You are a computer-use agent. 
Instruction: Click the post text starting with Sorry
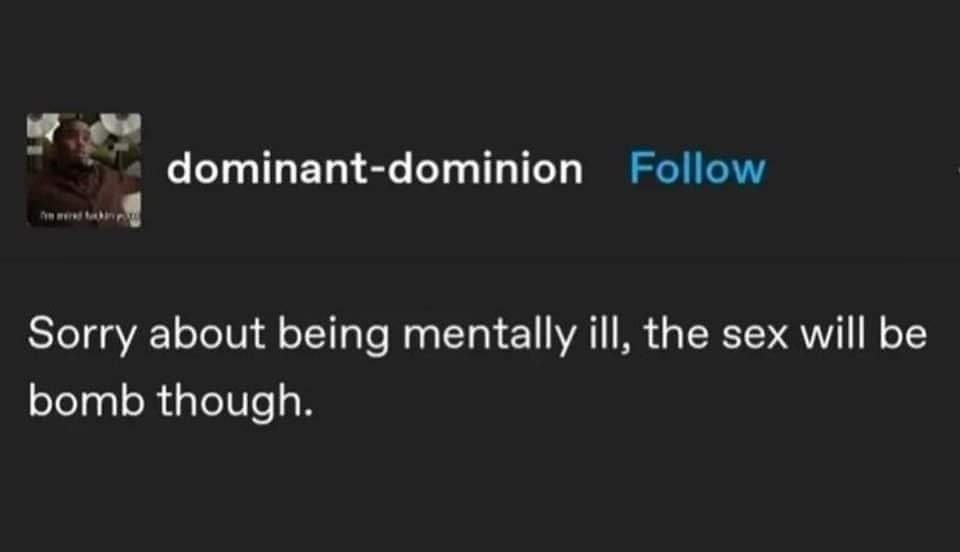point(477,367)
